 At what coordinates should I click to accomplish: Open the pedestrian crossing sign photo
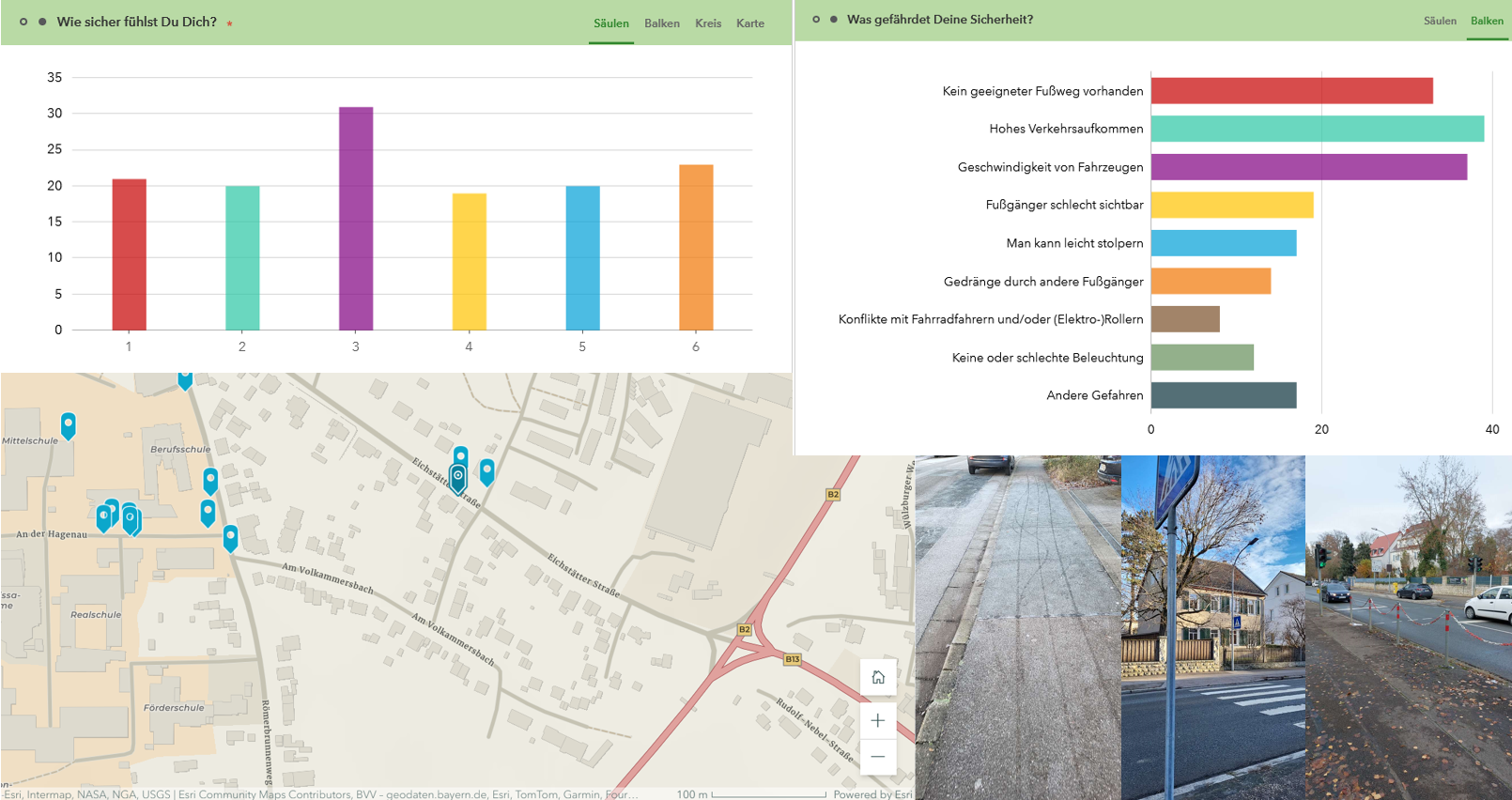point(1213,627)
